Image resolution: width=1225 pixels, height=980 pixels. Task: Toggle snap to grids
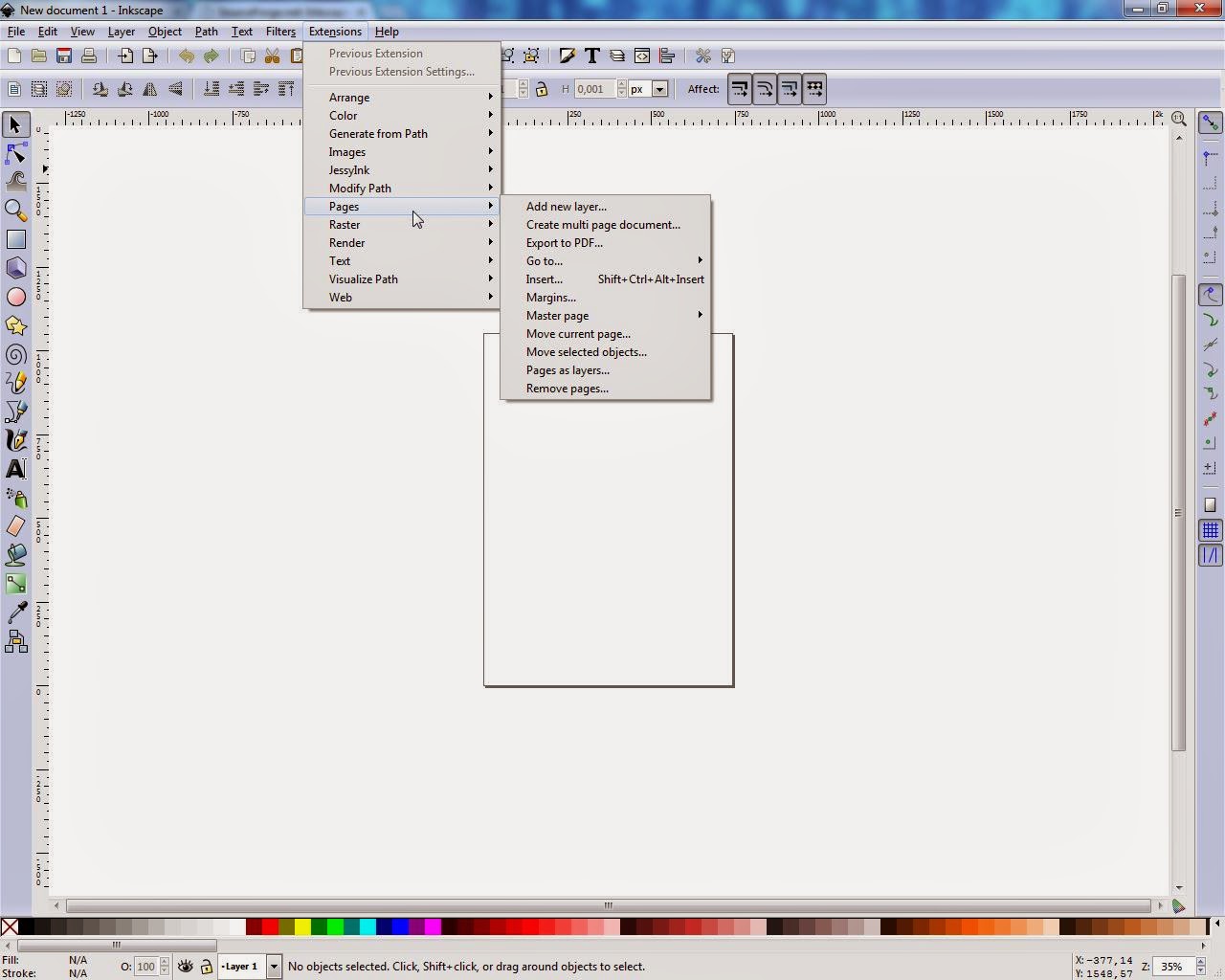tap(1211, 530)
